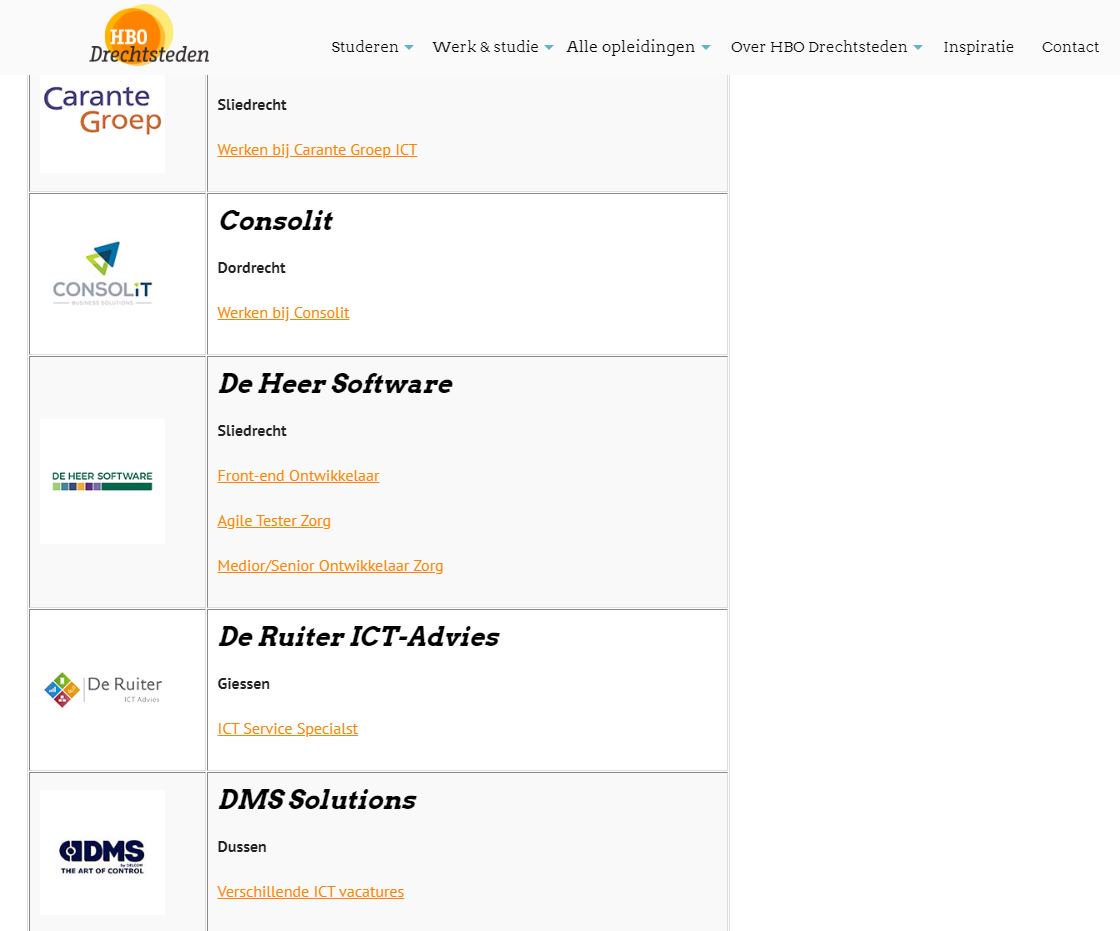The image size is (1120, 931).
Task: Expand the Over HBO Drechtsteden menu
Action: tap(826, 47)
